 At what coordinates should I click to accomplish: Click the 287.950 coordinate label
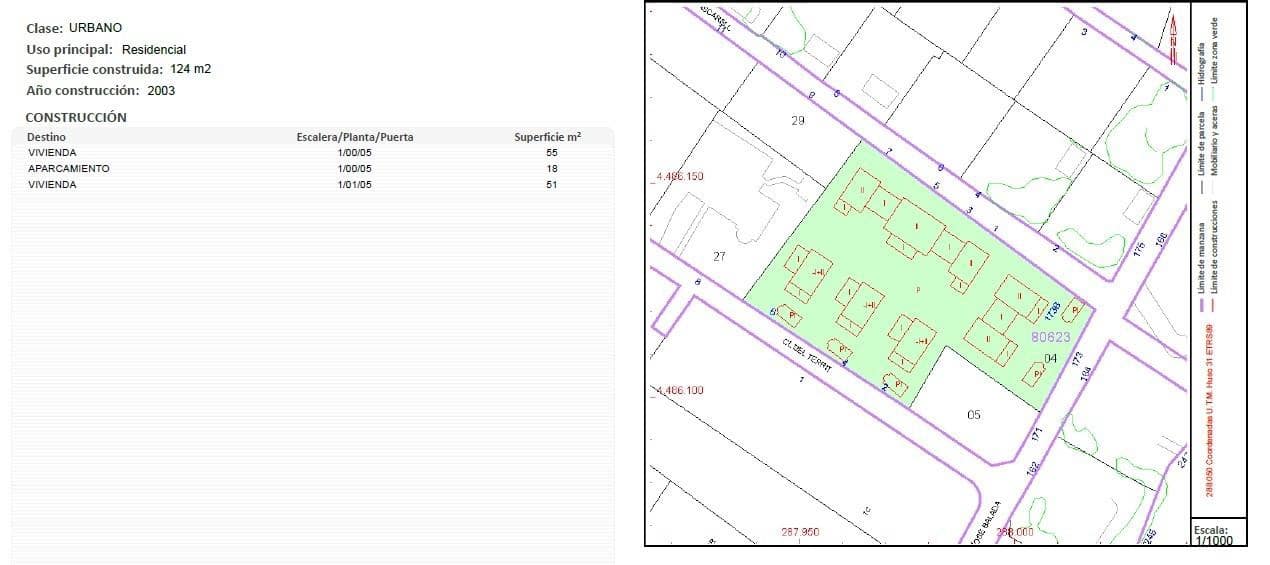(800, 532)
